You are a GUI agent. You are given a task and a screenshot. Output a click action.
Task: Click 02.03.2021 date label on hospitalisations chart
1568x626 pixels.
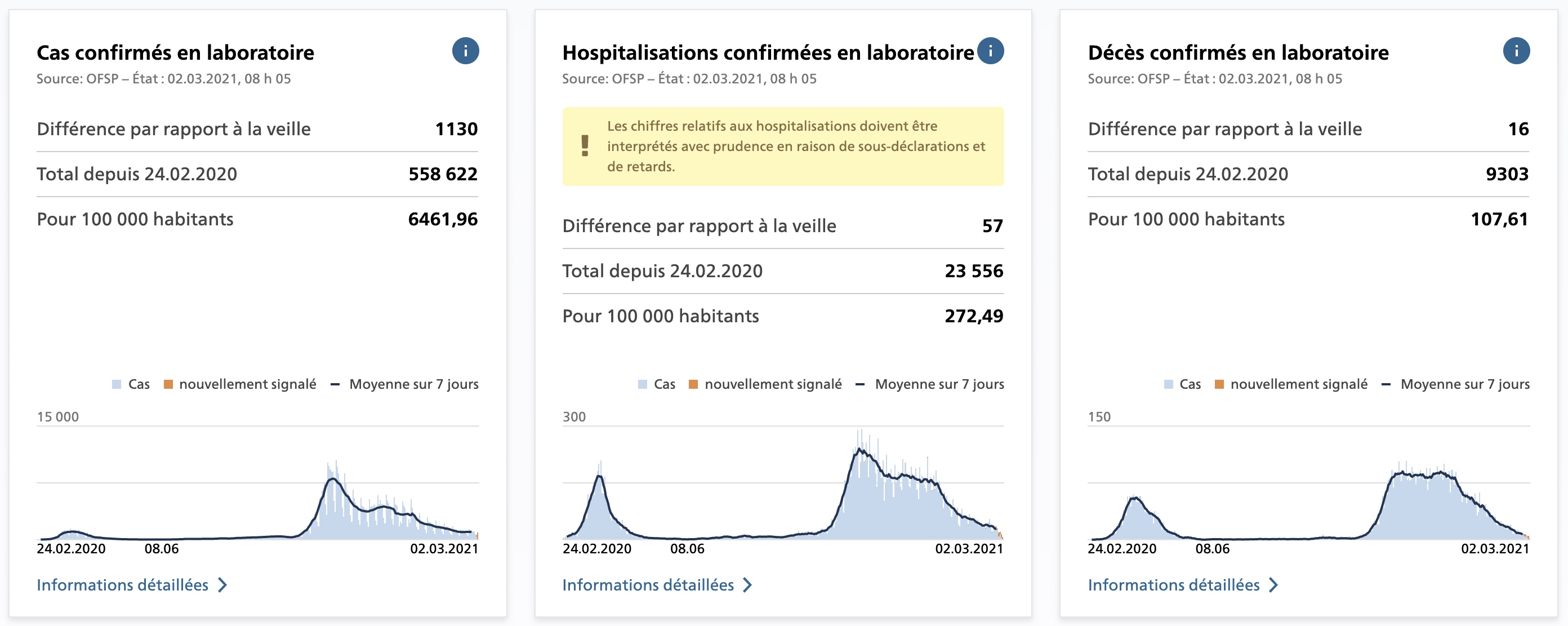[x=968, y=549]
